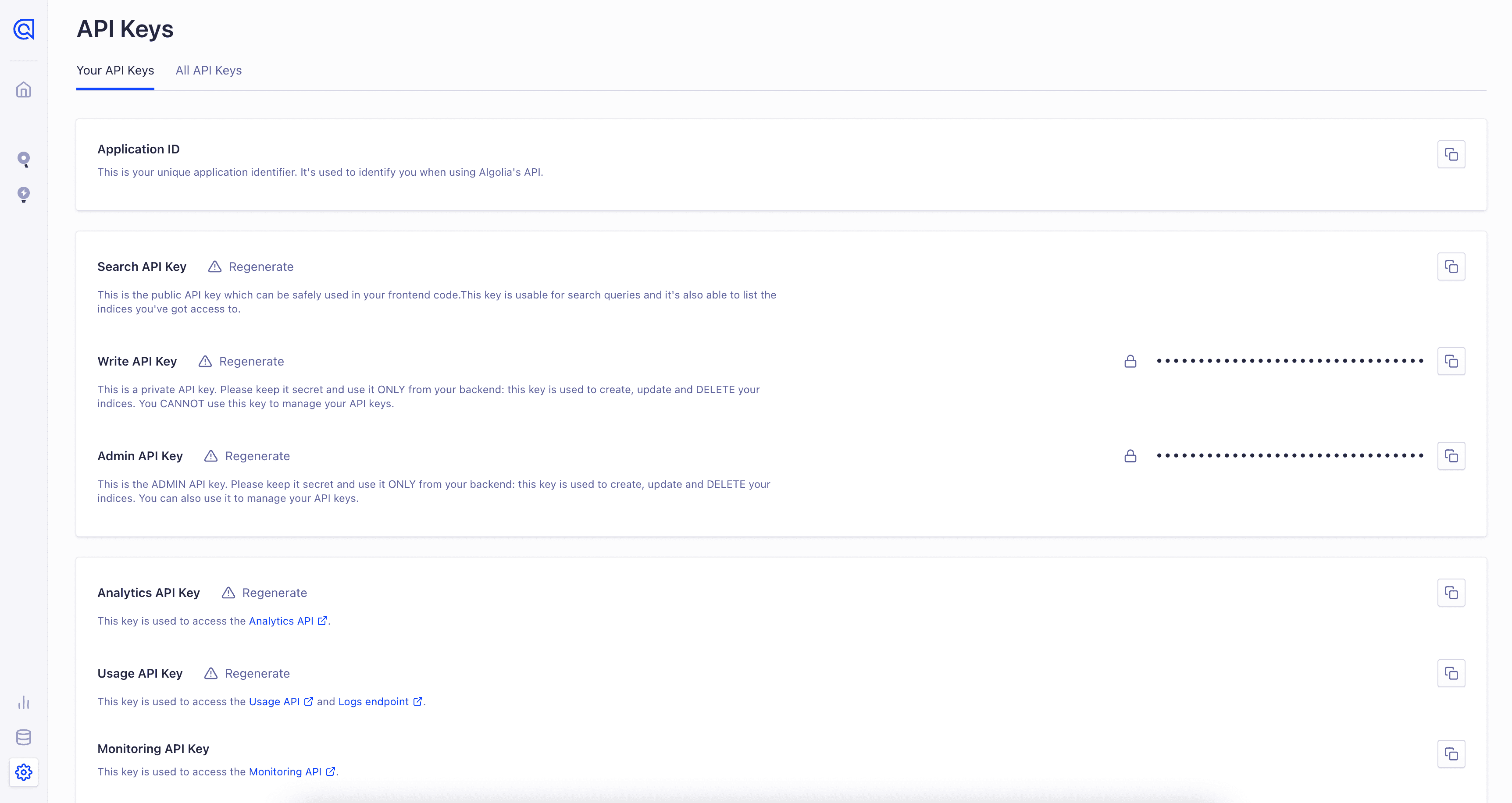This screenshot has width=1512, height=803.
Task: Copy the Search API Key
Action: 1451,266
